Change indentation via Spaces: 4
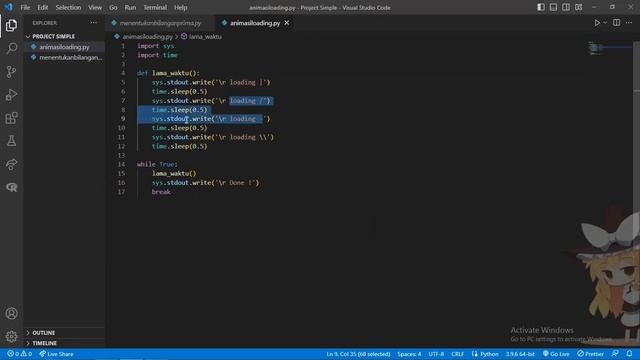This screenshot has width=640, height=360. coord(409,354)
